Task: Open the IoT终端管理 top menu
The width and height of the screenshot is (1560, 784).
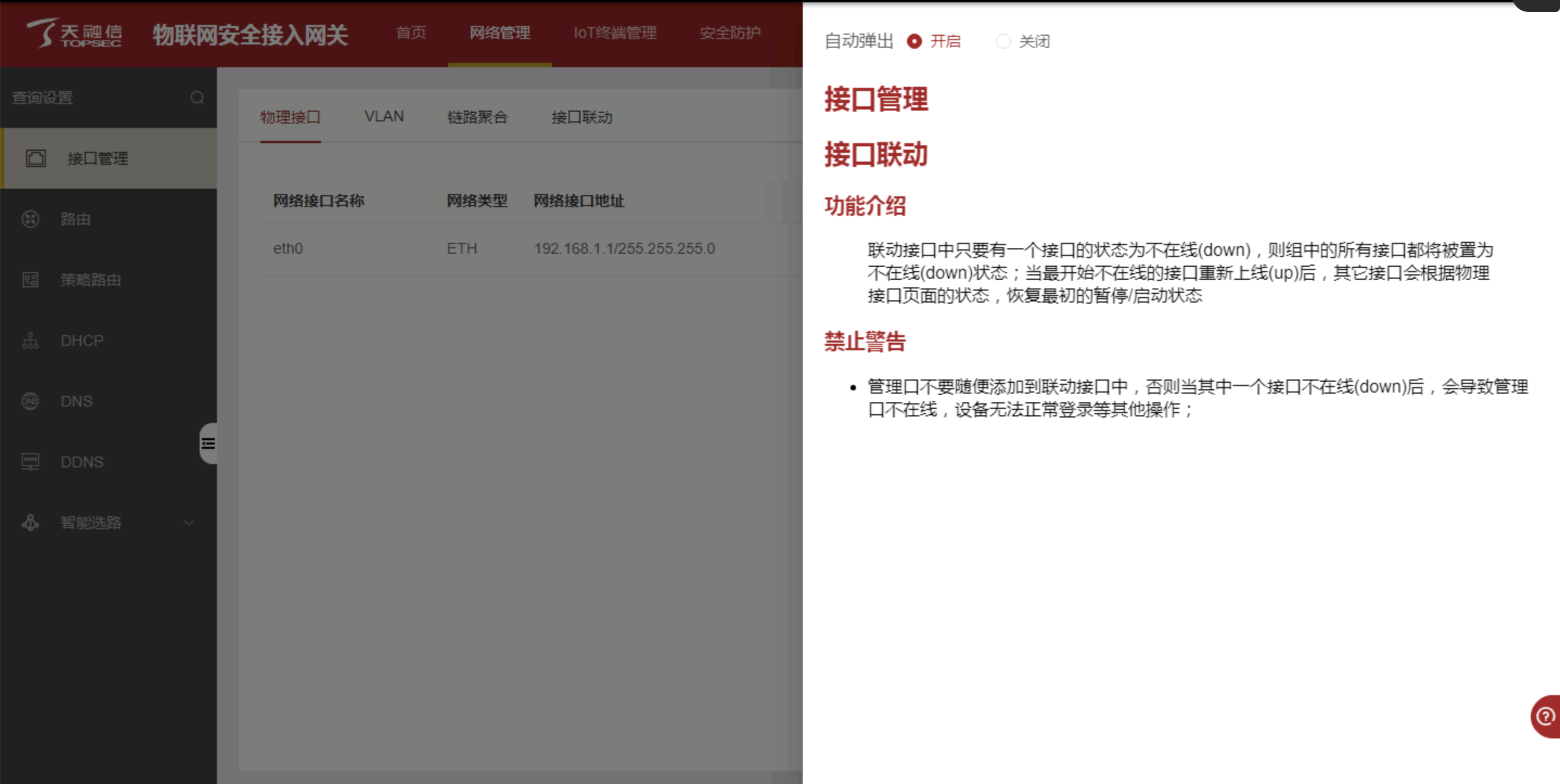Action: coord(615,33)
